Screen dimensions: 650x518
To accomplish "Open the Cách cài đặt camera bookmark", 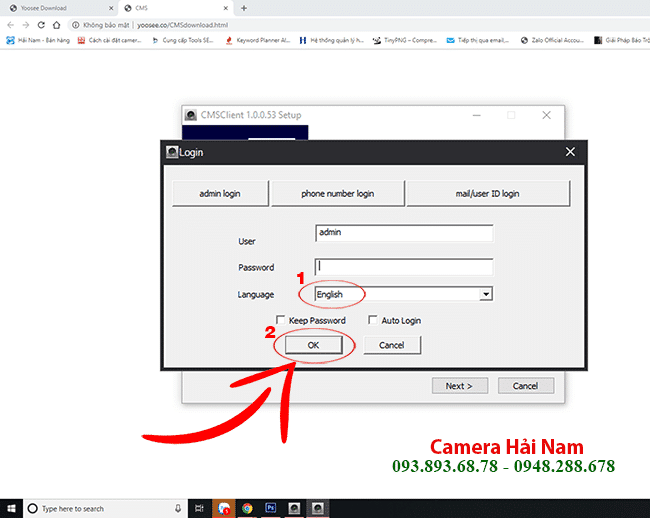I will coord(109,40).
